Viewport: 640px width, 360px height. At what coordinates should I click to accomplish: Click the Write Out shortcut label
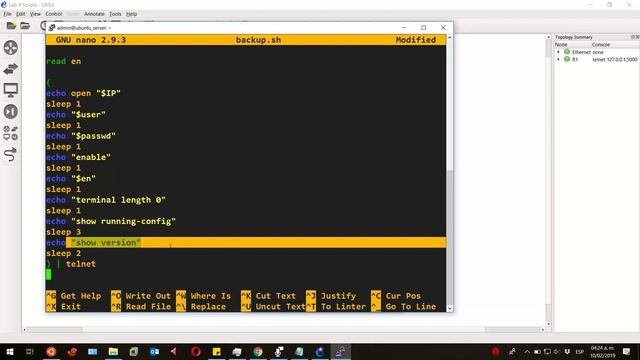[148, 296]
